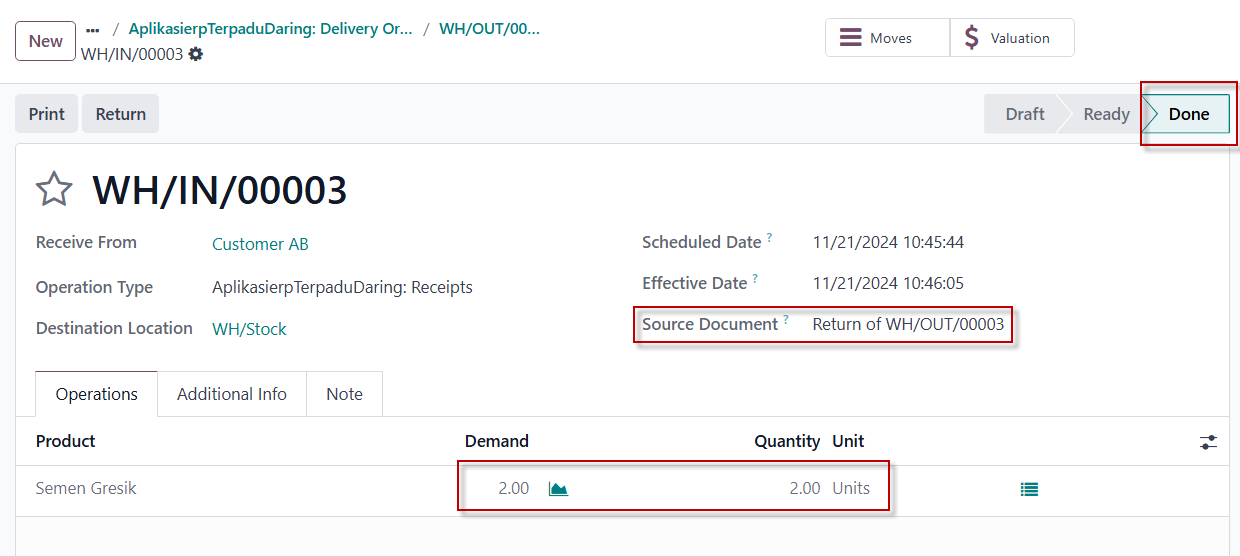Click the New button

(46, 41)
